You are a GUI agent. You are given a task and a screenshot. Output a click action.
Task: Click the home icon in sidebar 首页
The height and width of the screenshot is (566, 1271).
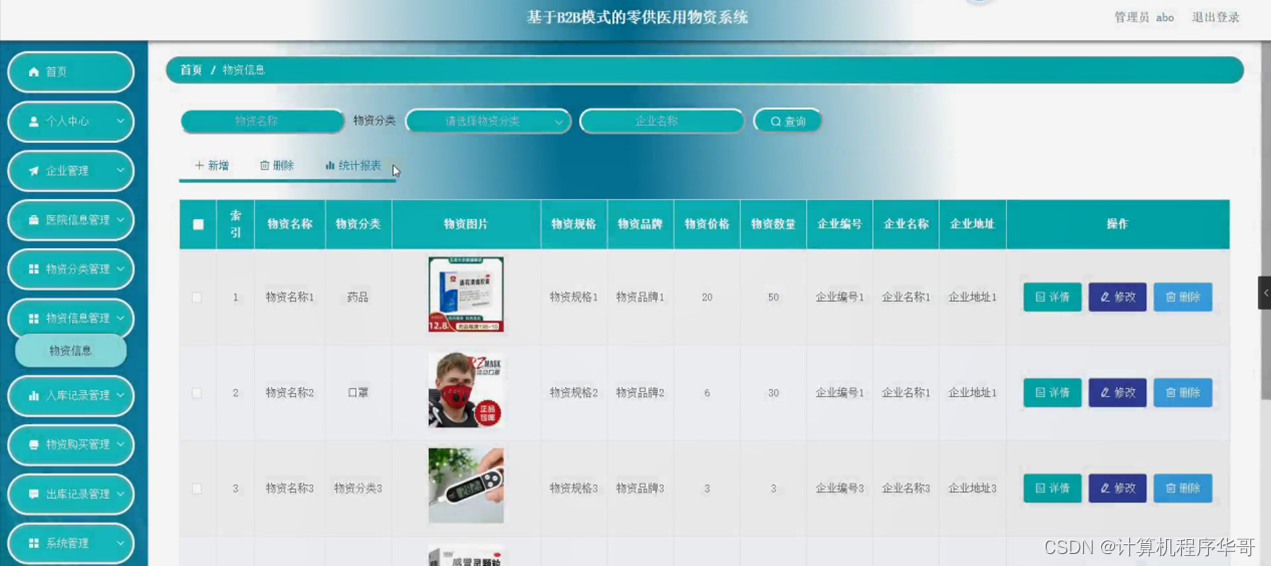click(x=34, y=72)
